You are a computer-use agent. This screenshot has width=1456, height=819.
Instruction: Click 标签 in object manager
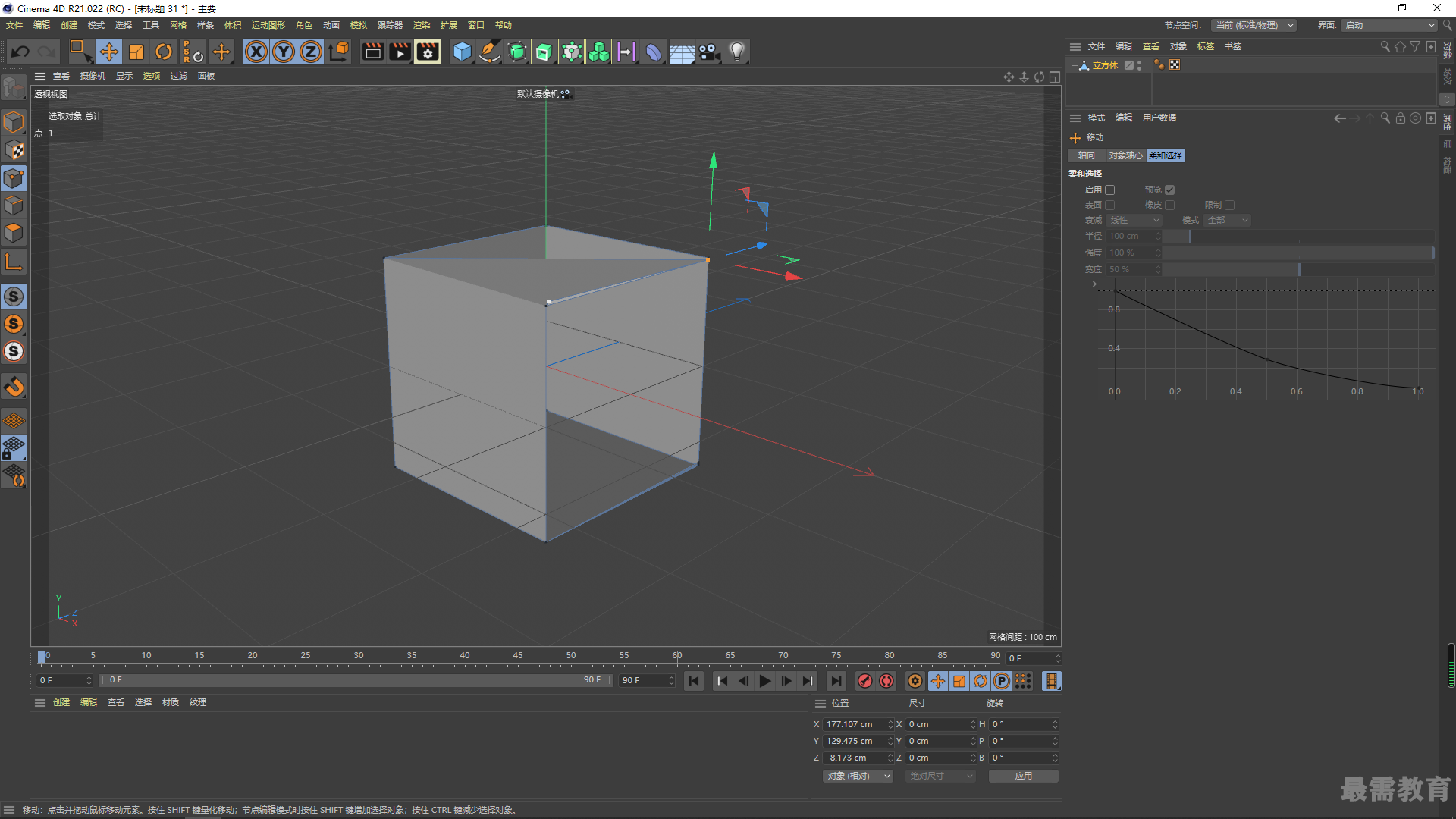pyautogui.click(x=1206, y=46)
